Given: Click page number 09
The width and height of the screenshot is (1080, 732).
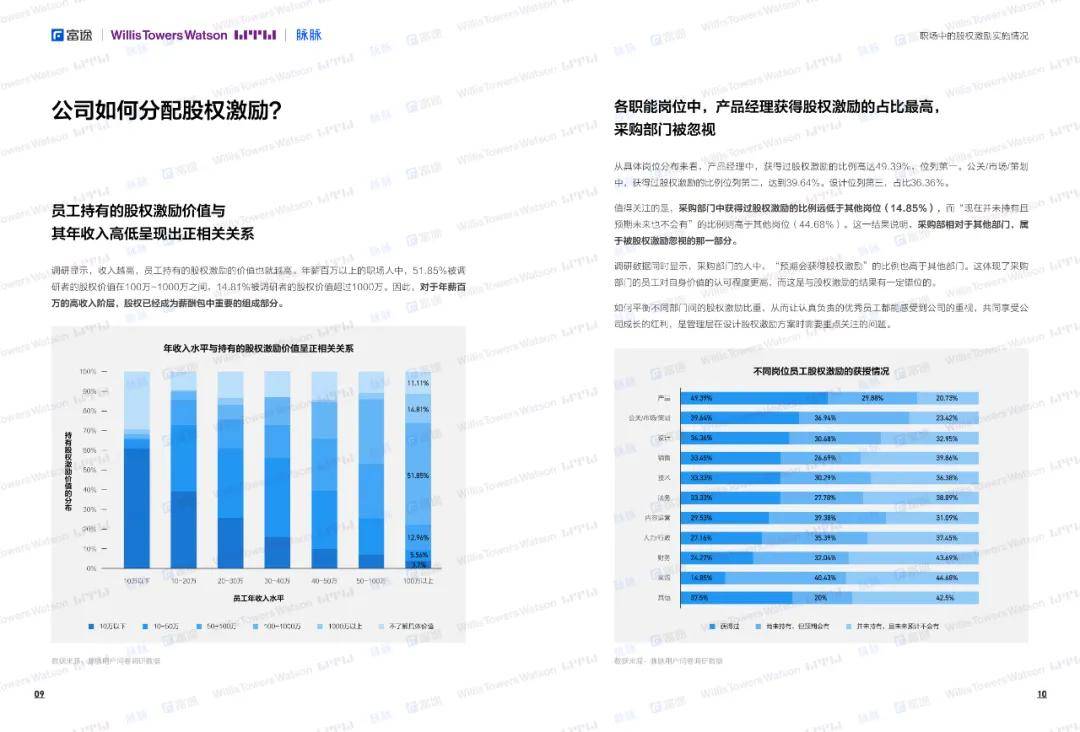Looking at the screenshot, I should tap(39, 694).
